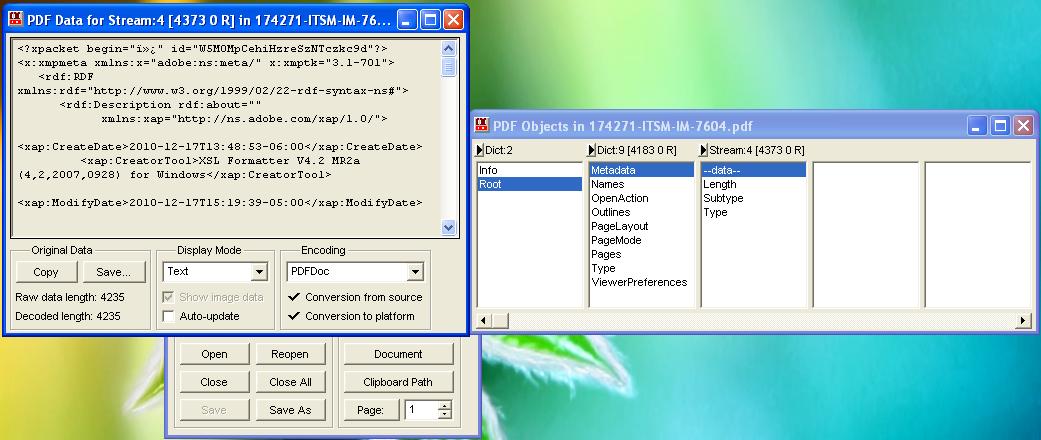The width and height of the screenshot is (1041, 440).
Task: Select OpenAction entry
Action: coord(641,198)
